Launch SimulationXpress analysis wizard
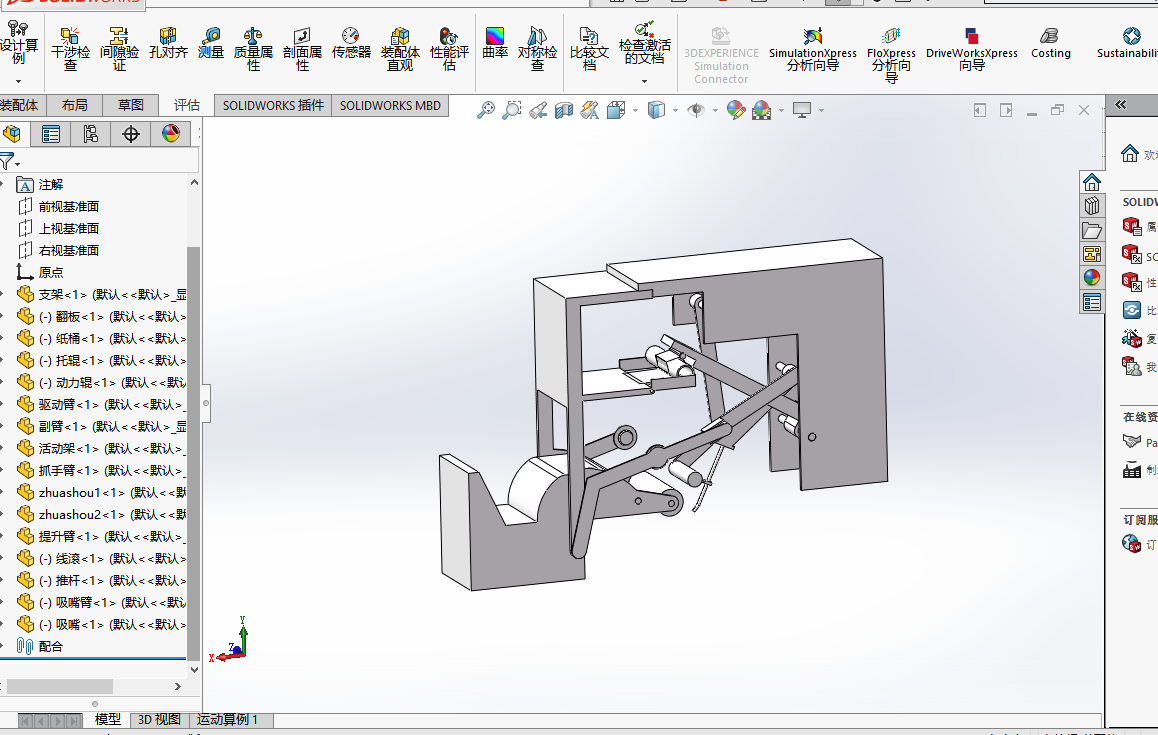1158x735 pixels. (x=812, y=49)
